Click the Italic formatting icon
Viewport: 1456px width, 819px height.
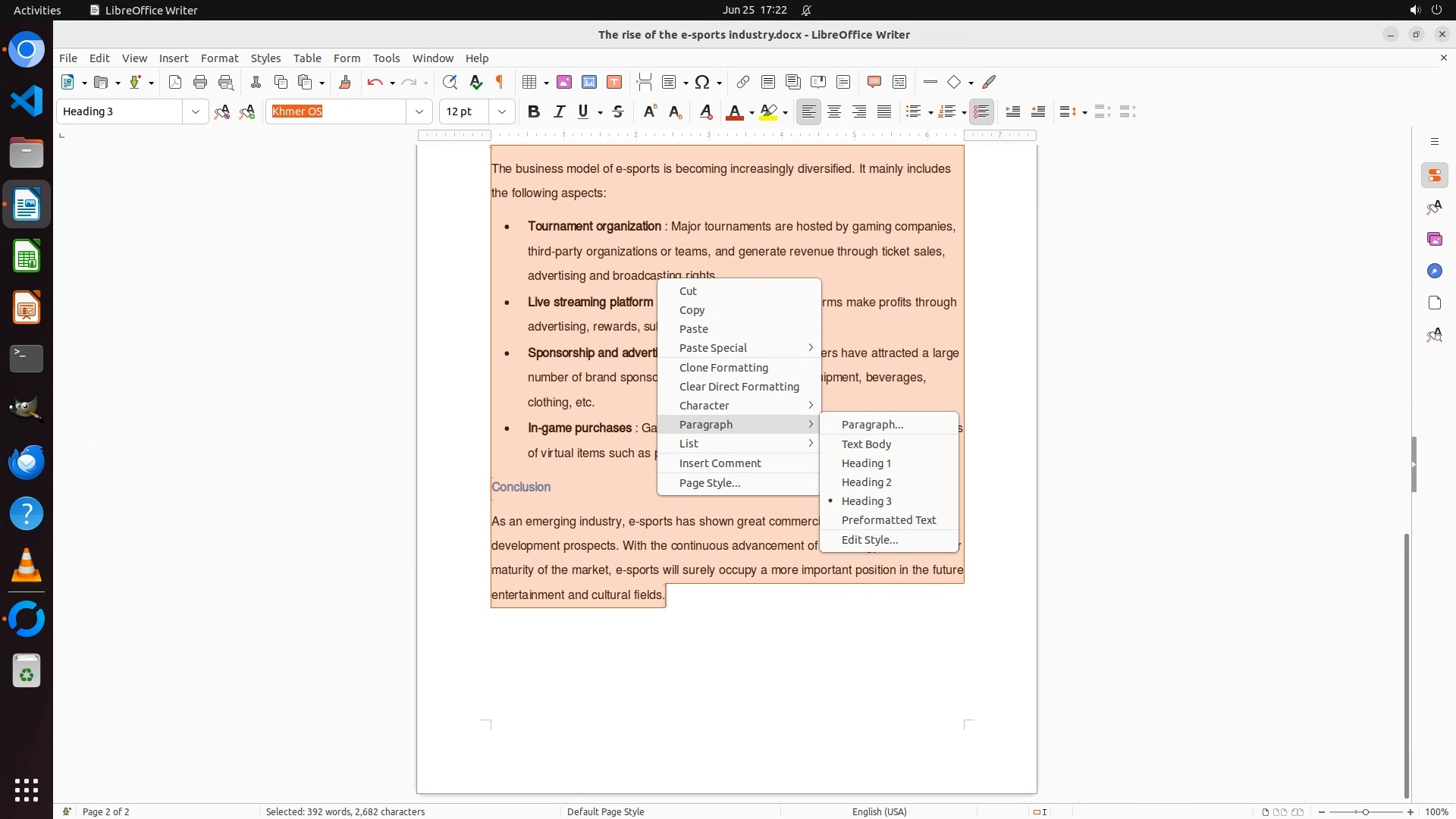[x=559, y=111]
